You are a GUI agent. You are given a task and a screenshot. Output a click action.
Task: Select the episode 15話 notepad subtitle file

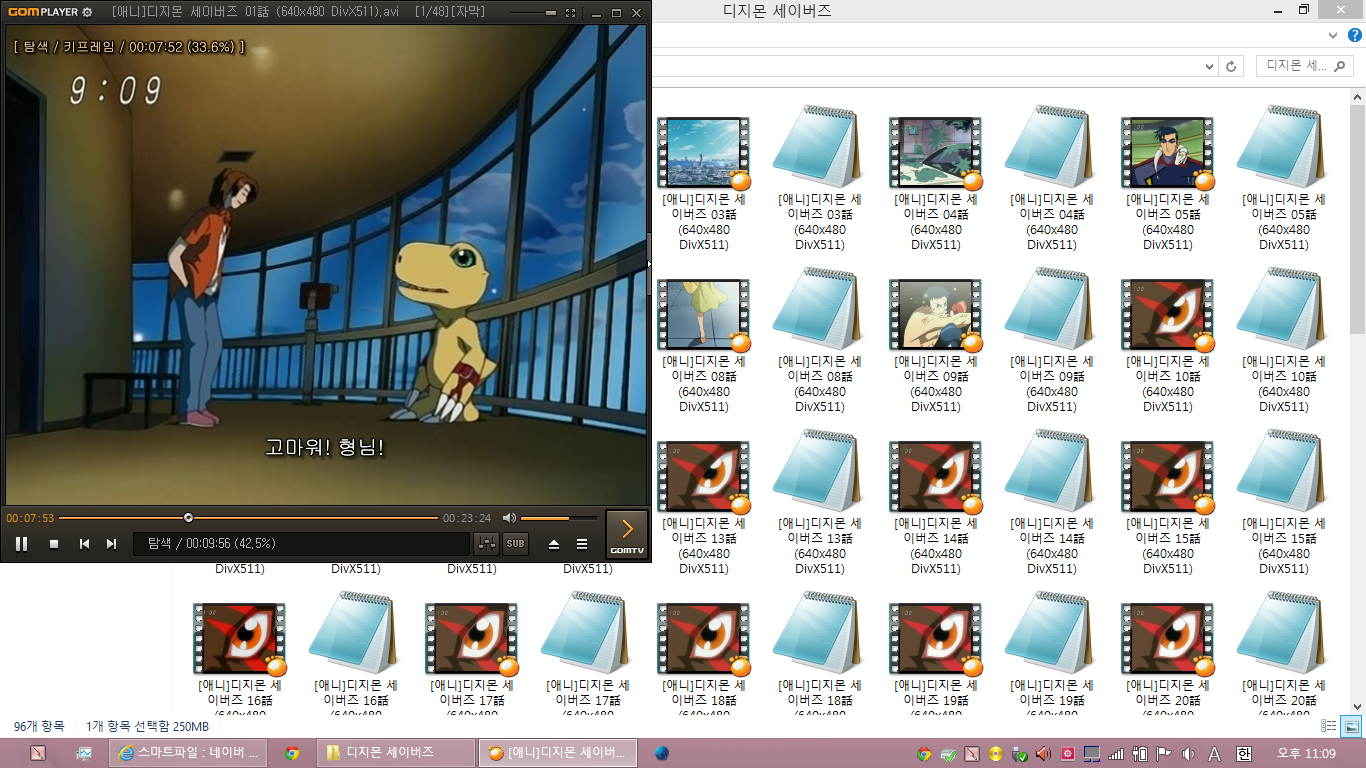(x=1283, y=502)
